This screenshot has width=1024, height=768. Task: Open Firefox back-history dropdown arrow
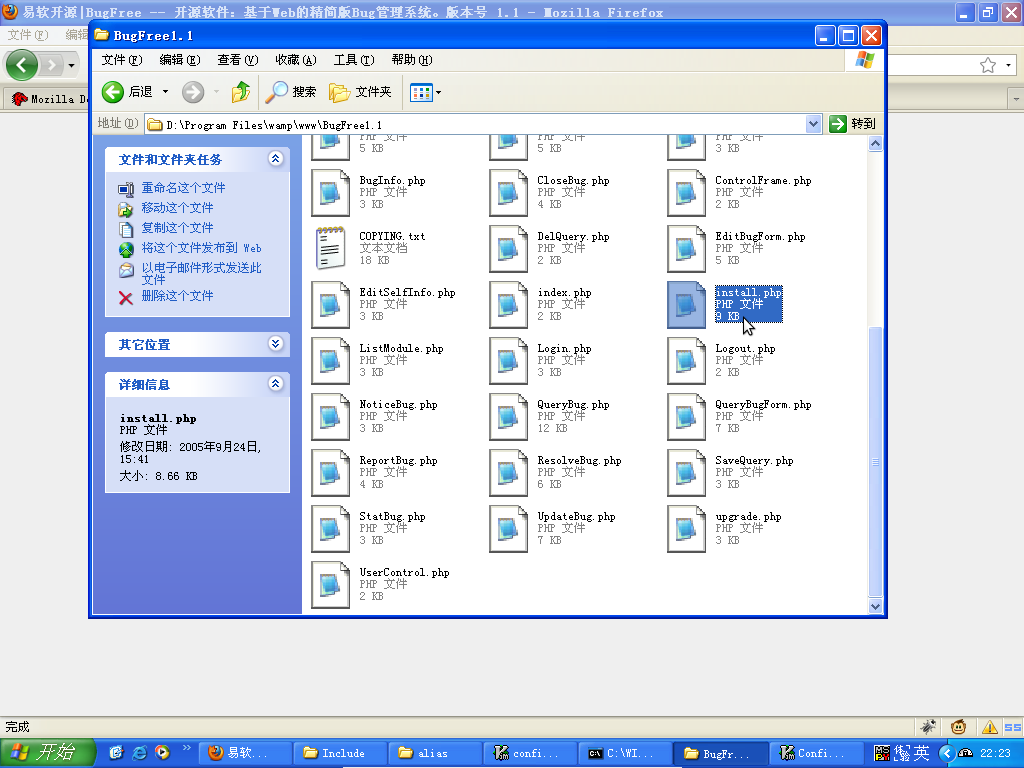[71, 65]
